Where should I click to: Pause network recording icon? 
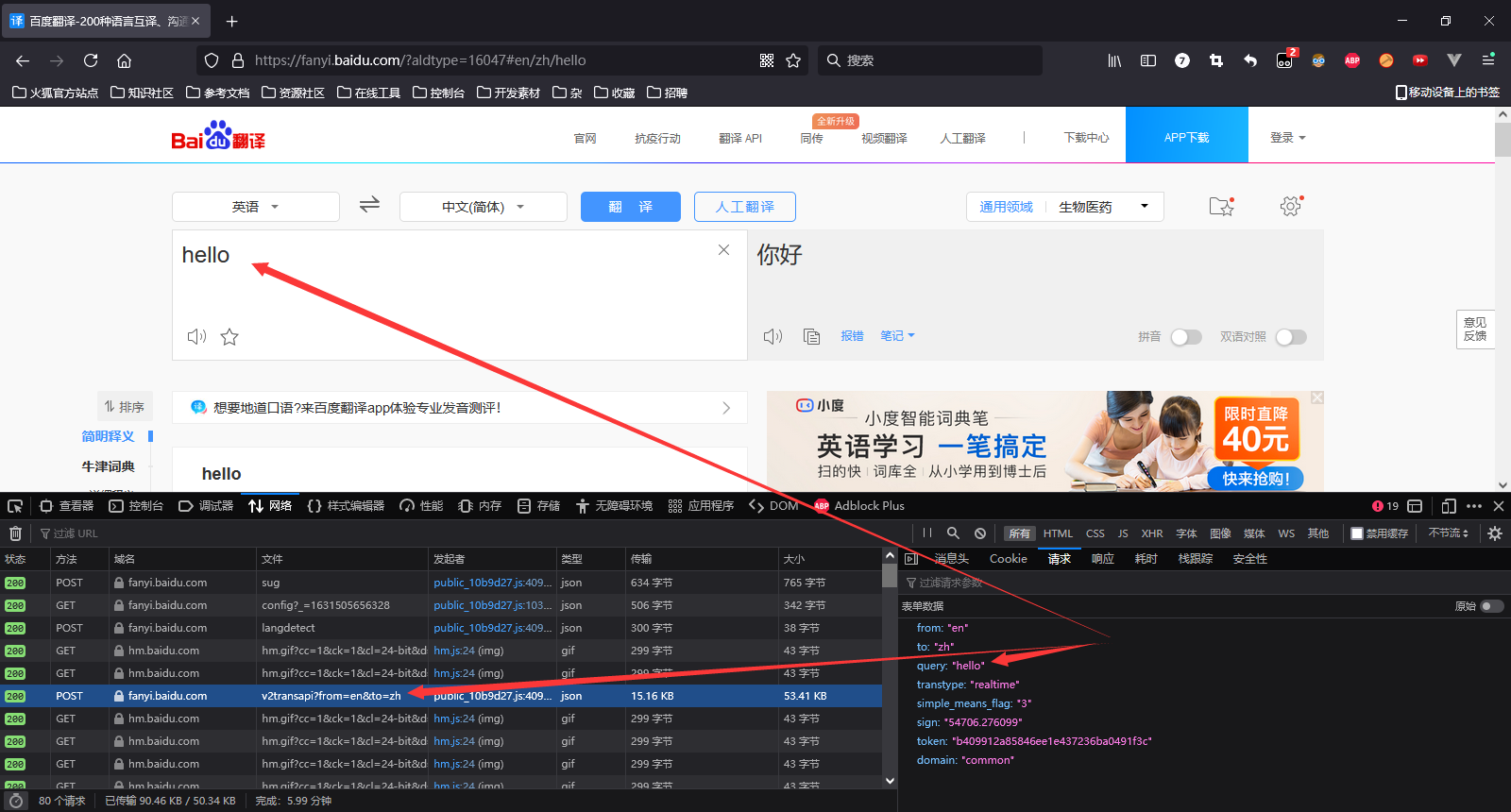point(927,533)
